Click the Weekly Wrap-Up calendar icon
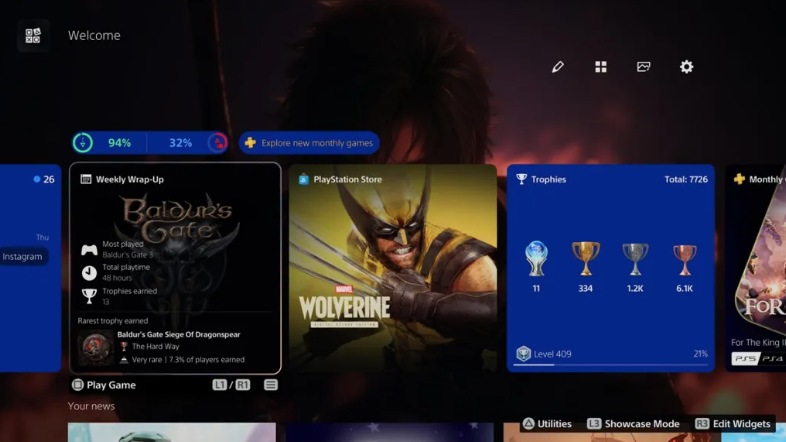 click(x=86, y=179)
